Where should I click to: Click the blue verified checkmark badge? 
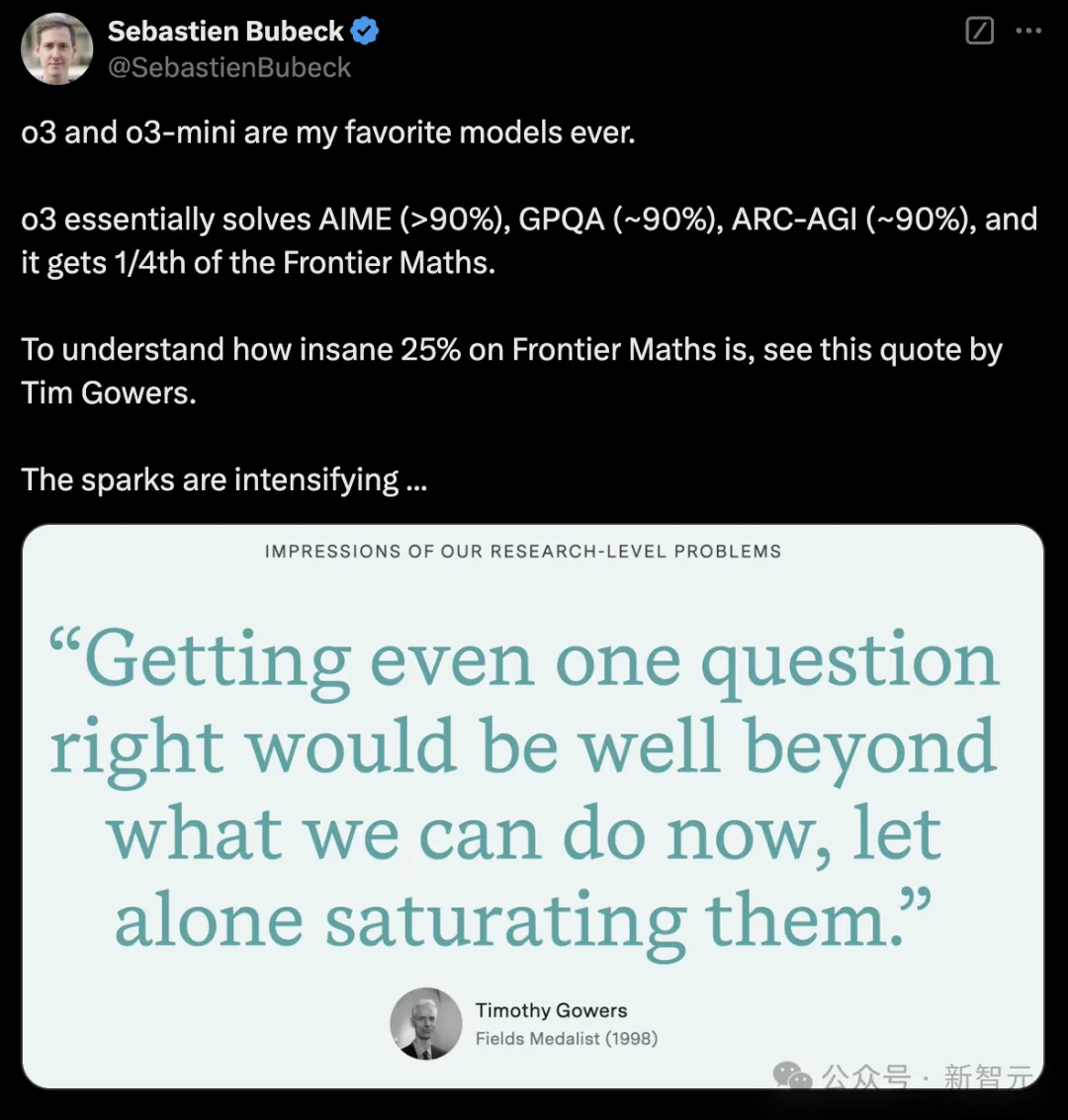[365, 32]
